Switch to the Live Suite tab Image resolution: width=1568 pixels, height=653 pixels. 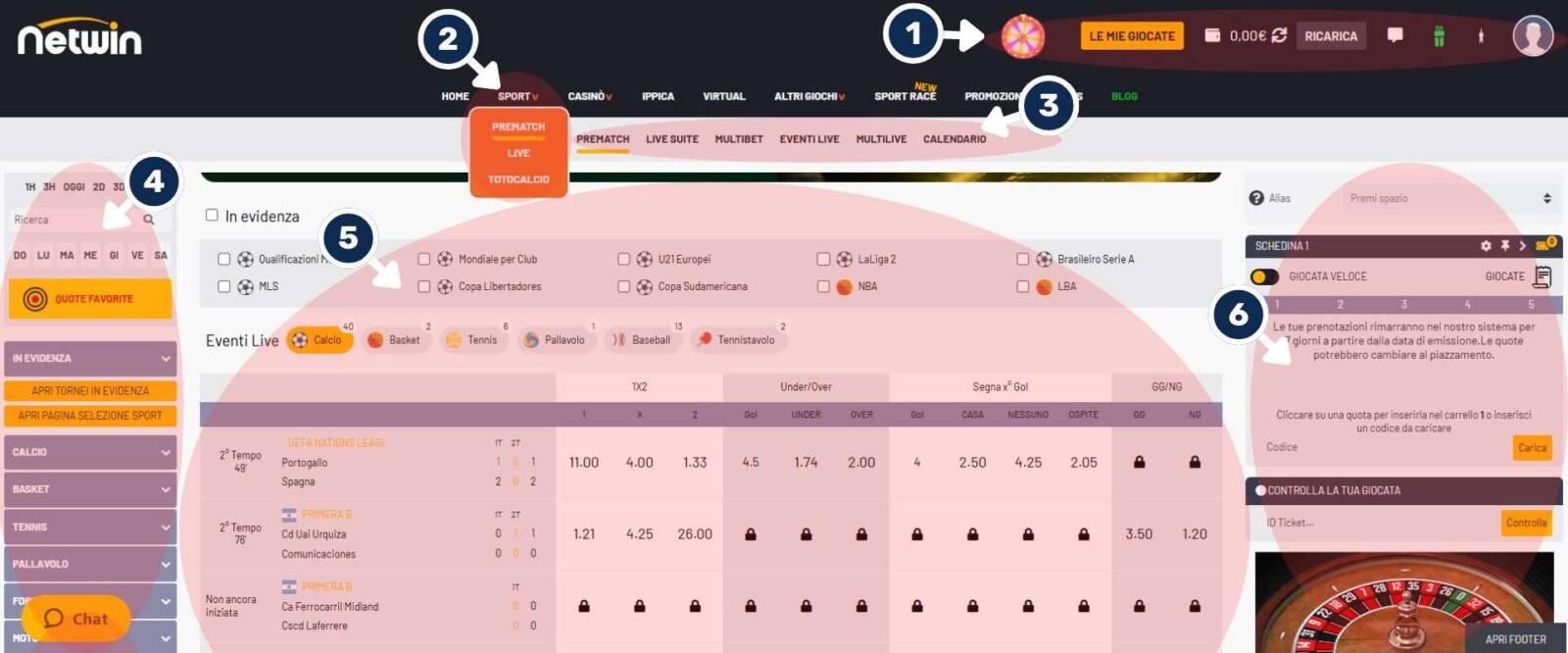pos(672,139)
